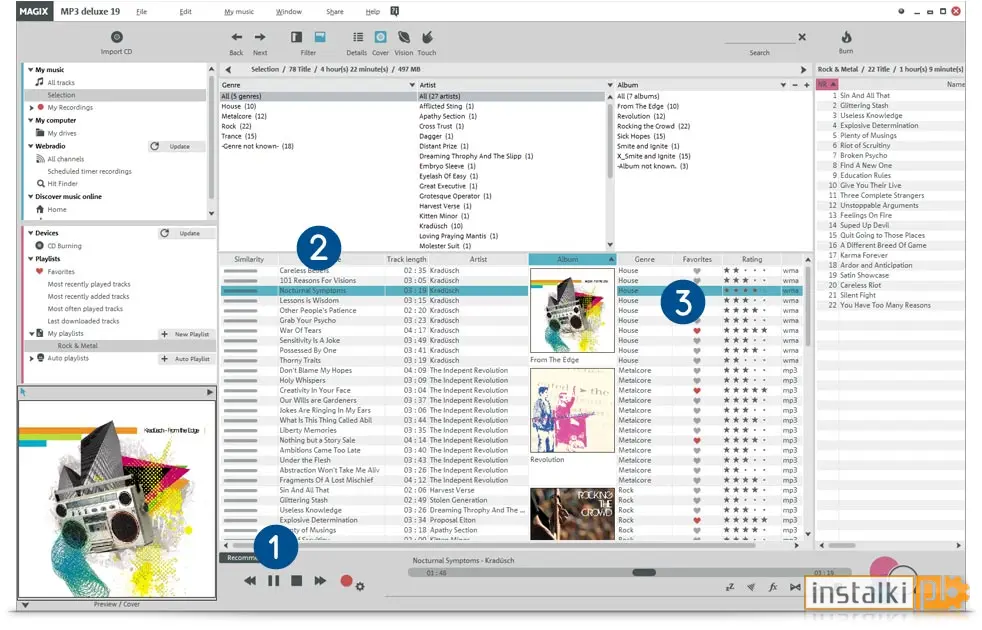Activate Touch mode

(427, 38)
